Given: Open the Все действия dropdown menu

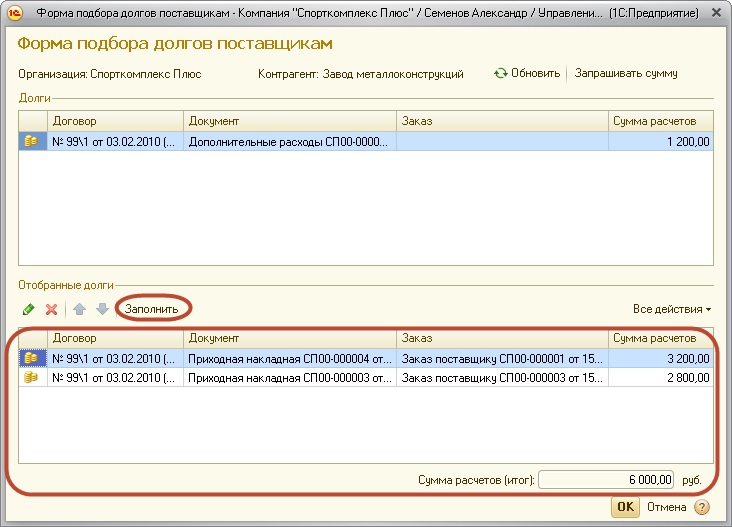Looking at the screenshot, I should coord(672,309).
